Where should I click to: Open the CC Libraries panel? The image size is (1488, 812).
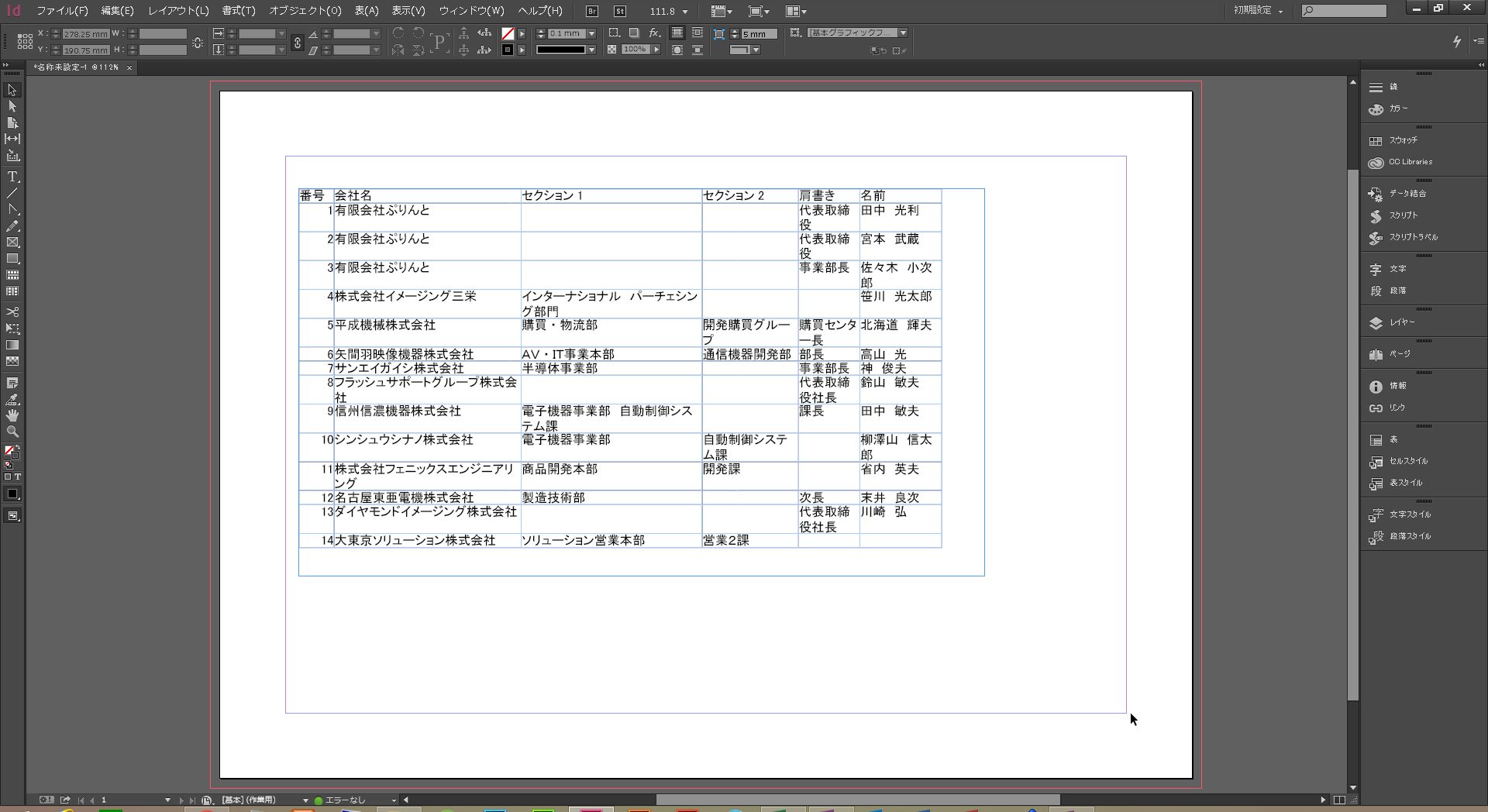pyautogui.click(x=1399, y=162)
